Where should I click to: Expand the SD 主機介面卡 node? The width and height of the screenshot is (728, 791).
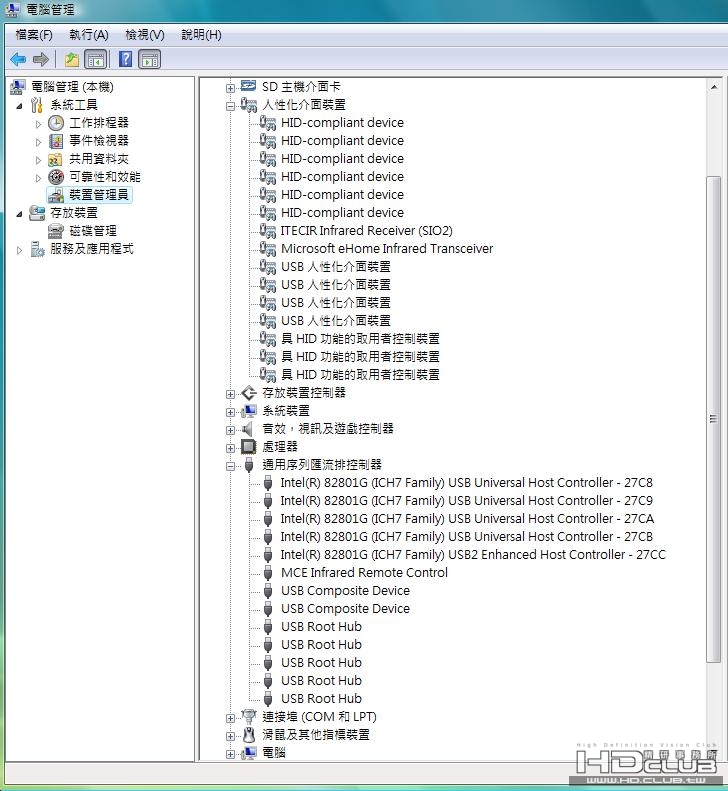pos(230,88)
